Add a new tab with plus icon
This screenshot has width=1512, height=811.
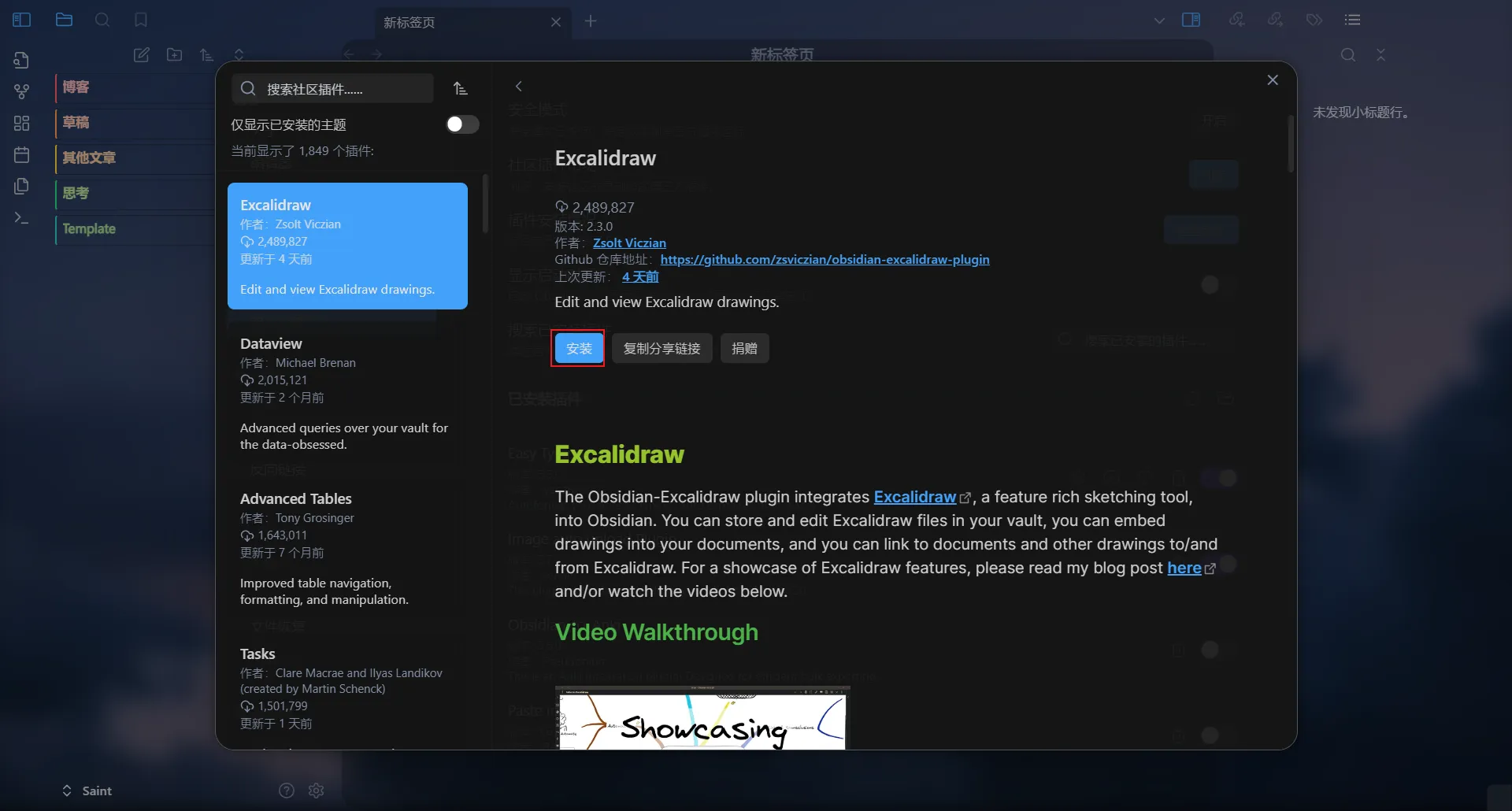point(591,21)
